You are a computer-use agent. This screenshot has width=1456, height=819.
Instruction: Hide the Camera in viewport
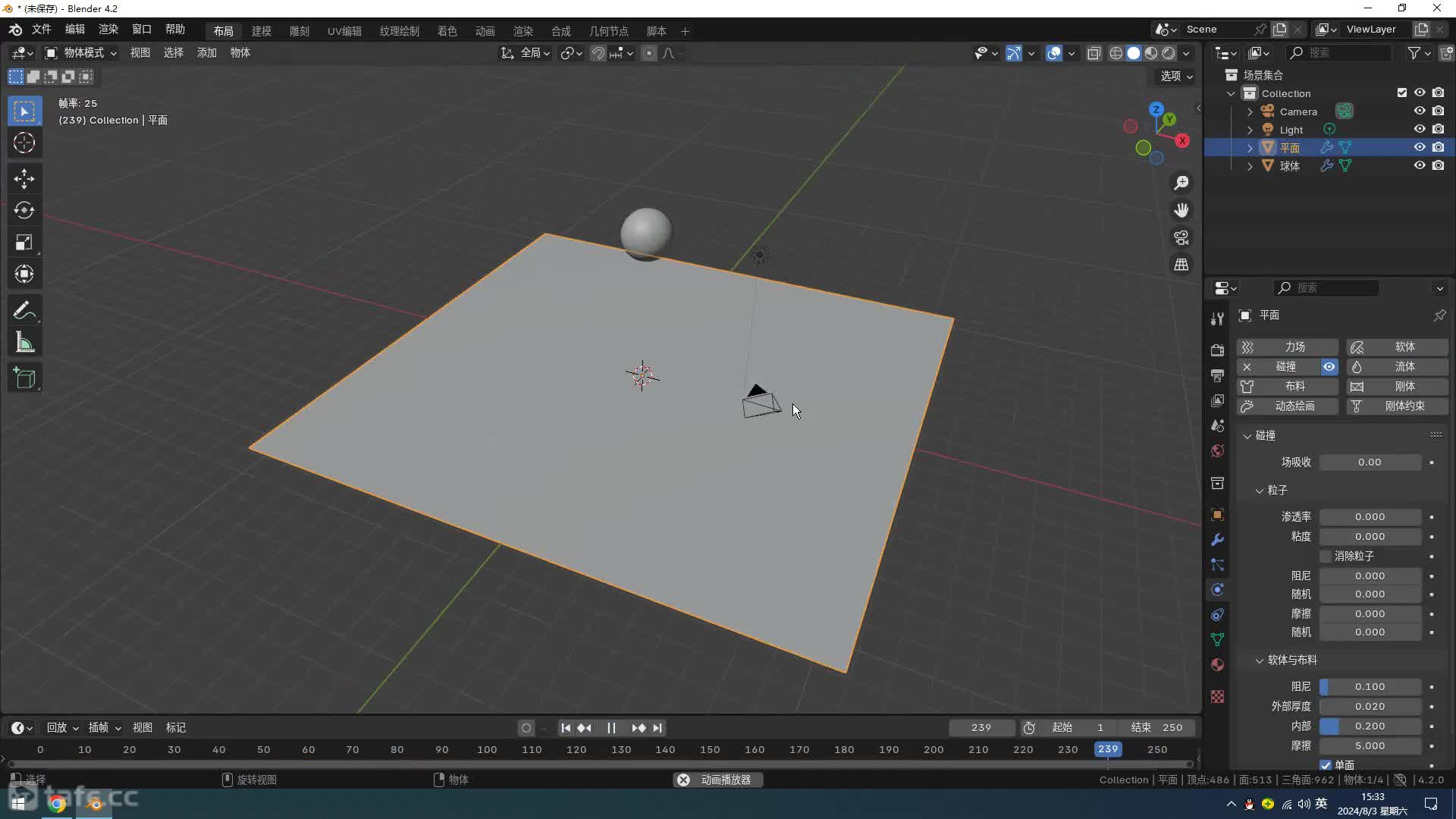(x=1420, y=111)
